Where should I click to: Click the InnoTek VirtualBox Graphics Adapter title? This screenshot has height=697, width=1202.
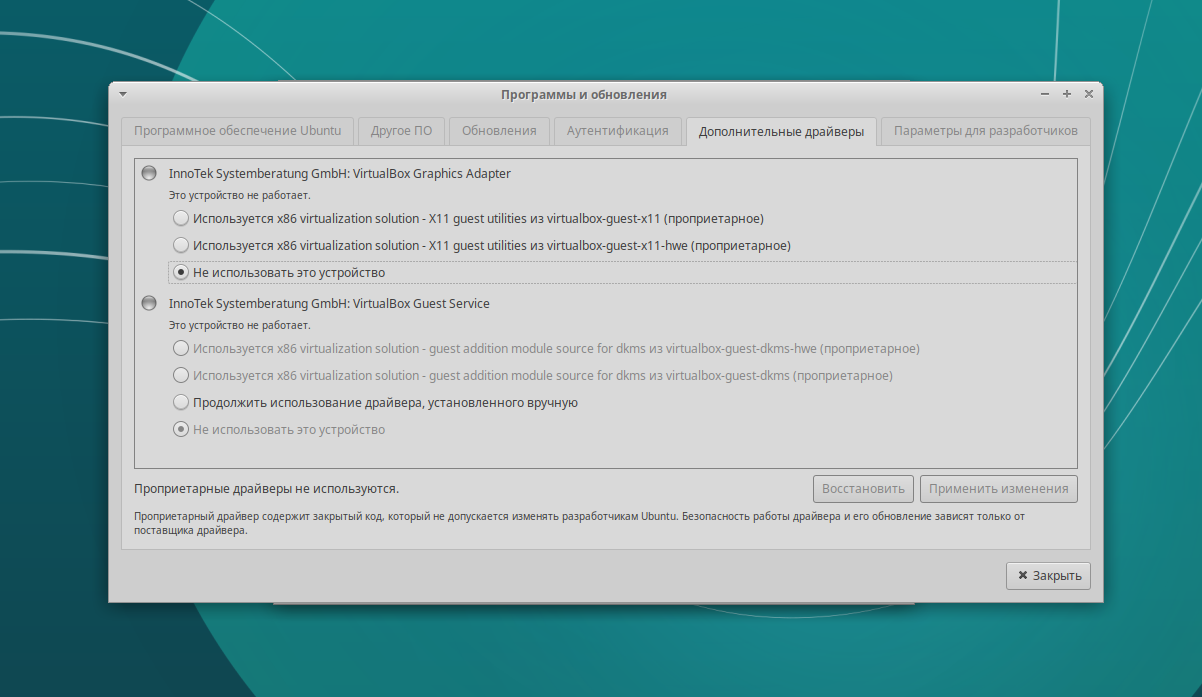pos(340,173)
